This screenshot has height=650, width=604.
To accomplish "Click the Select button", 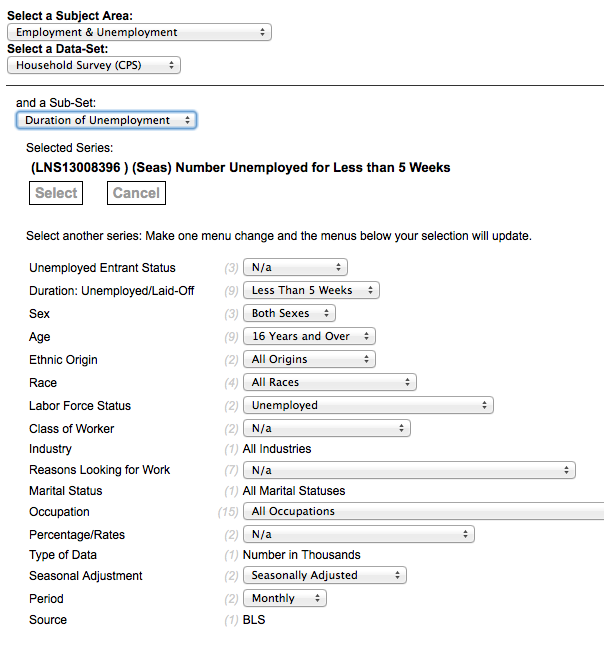I will pos(56,193).
